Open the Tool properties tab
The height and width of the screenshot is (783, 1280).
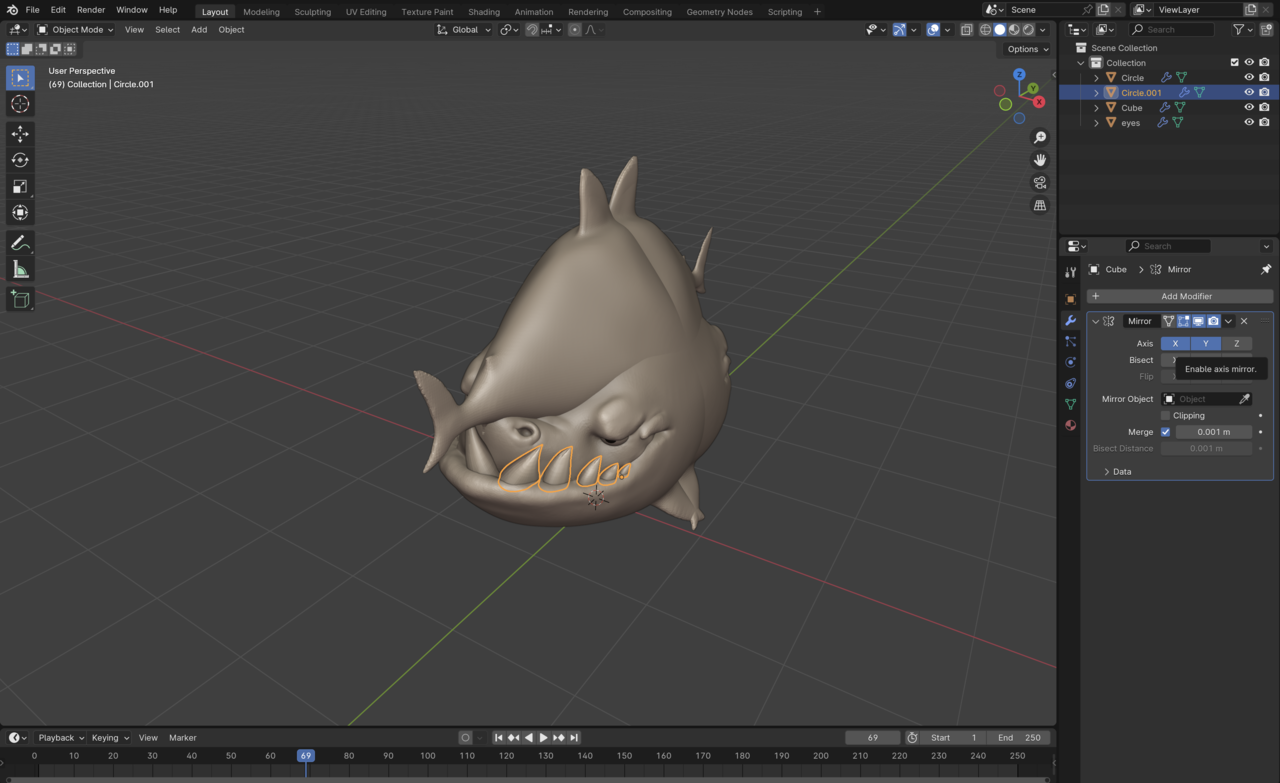coord(1070,272)
